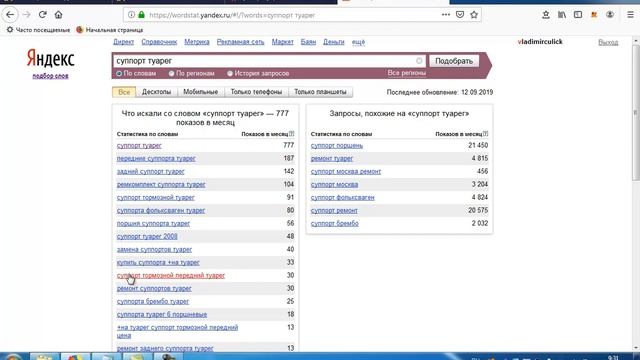The width and height of the screenshot is (640, 360).
Task: Open 'купить суппорта +на туарег' link
Action: (x=158, y=262)
